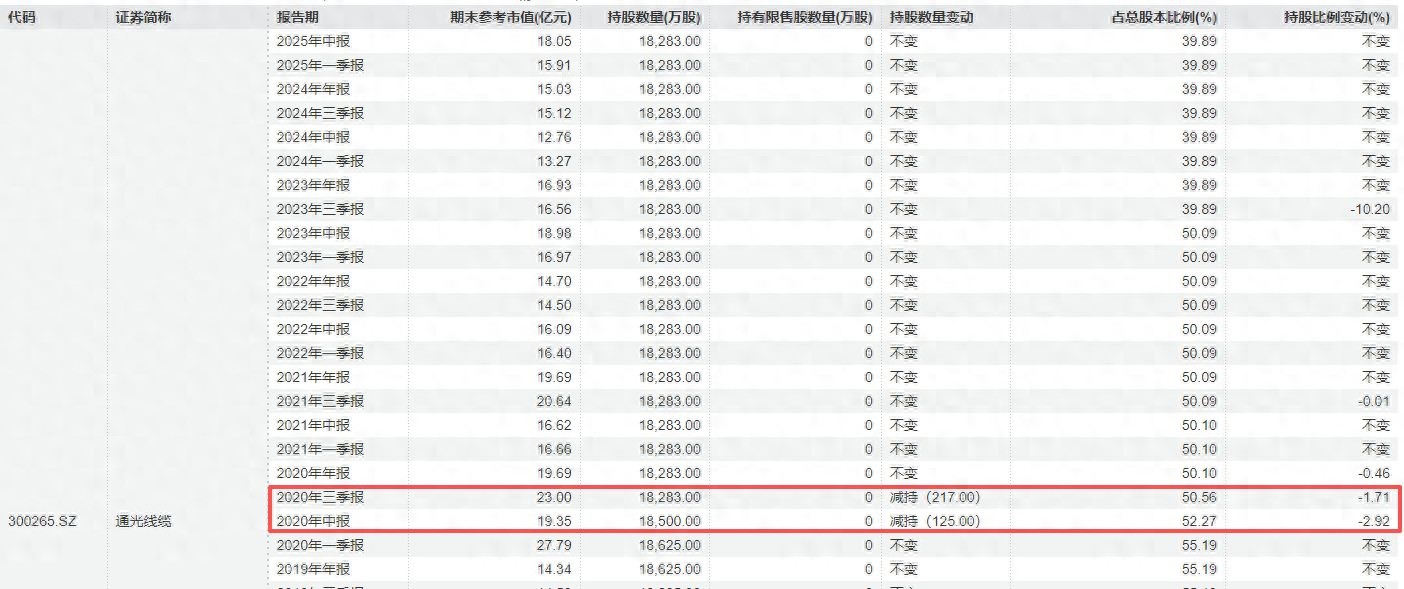The height and width of the screenshot is (589, 1404).
Task: Select the 2020年三季报 report row
Action: (834, 497)
